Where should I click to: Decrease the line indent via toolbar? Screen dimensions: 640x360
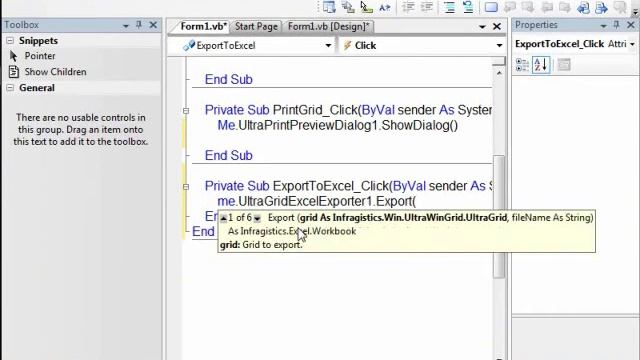tap(408, 7)
